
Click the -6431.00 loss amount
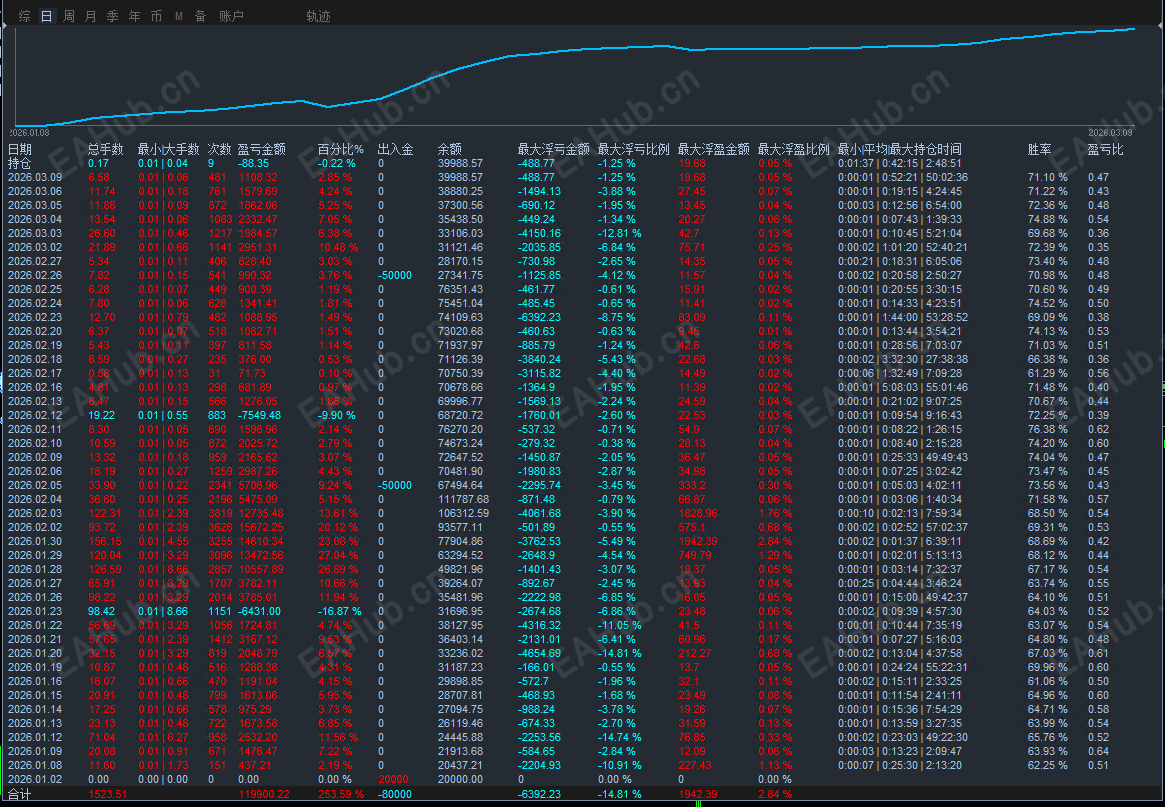click(259, 612)
